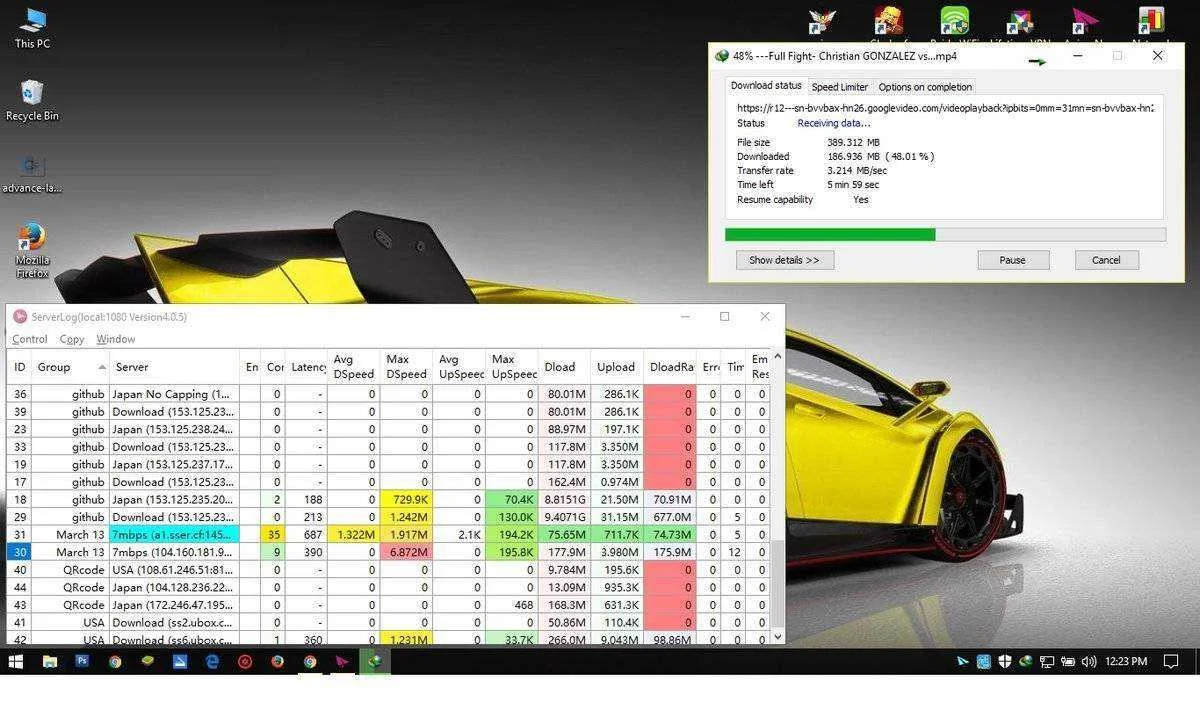Open the colorful VPN desktop shortcut
This screenshot has width=1200, height=717.
click(1019, 22)
